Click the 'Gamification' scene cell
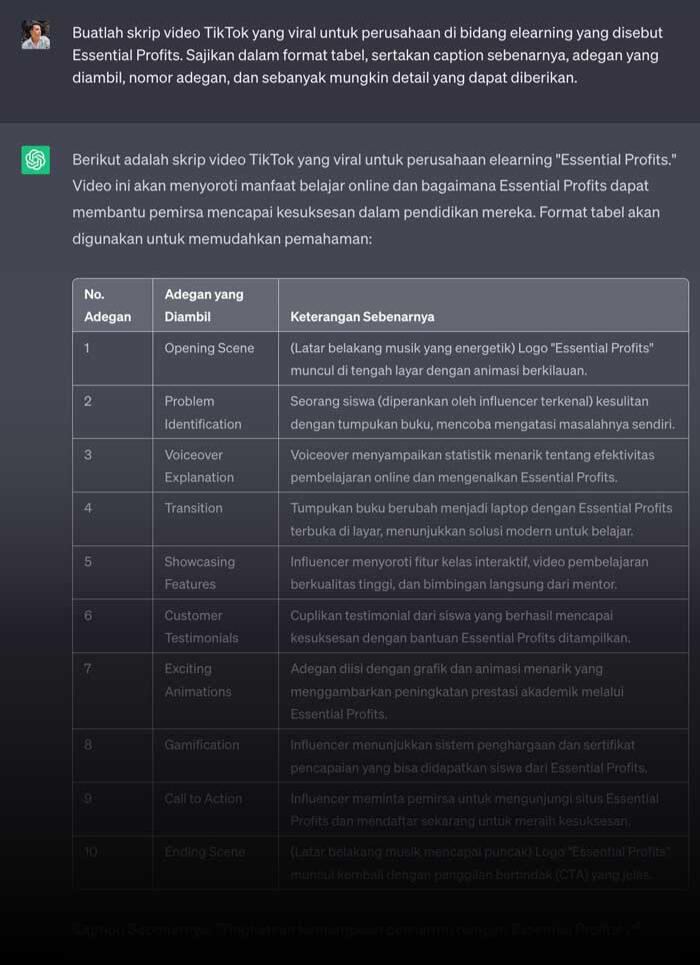Screen dimensions: 700x965 215,756
